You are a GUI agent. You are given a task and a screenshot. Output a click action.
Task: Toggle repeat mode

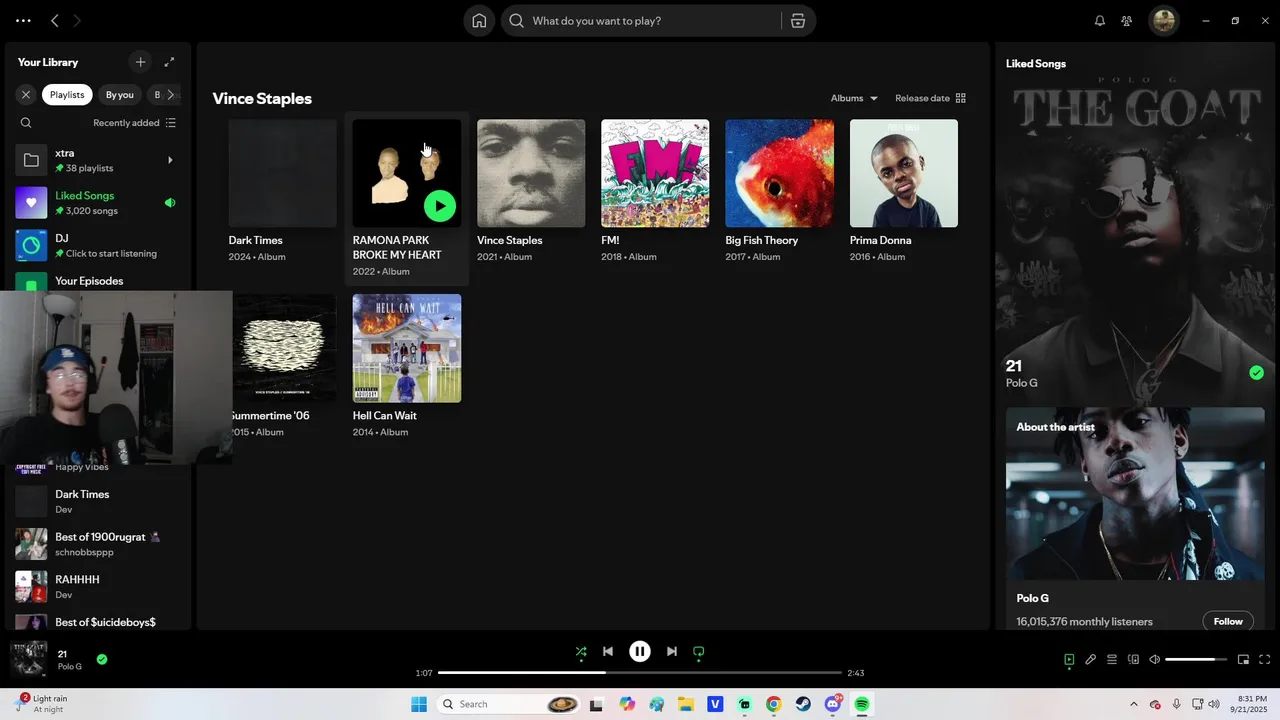pos(699,652)
